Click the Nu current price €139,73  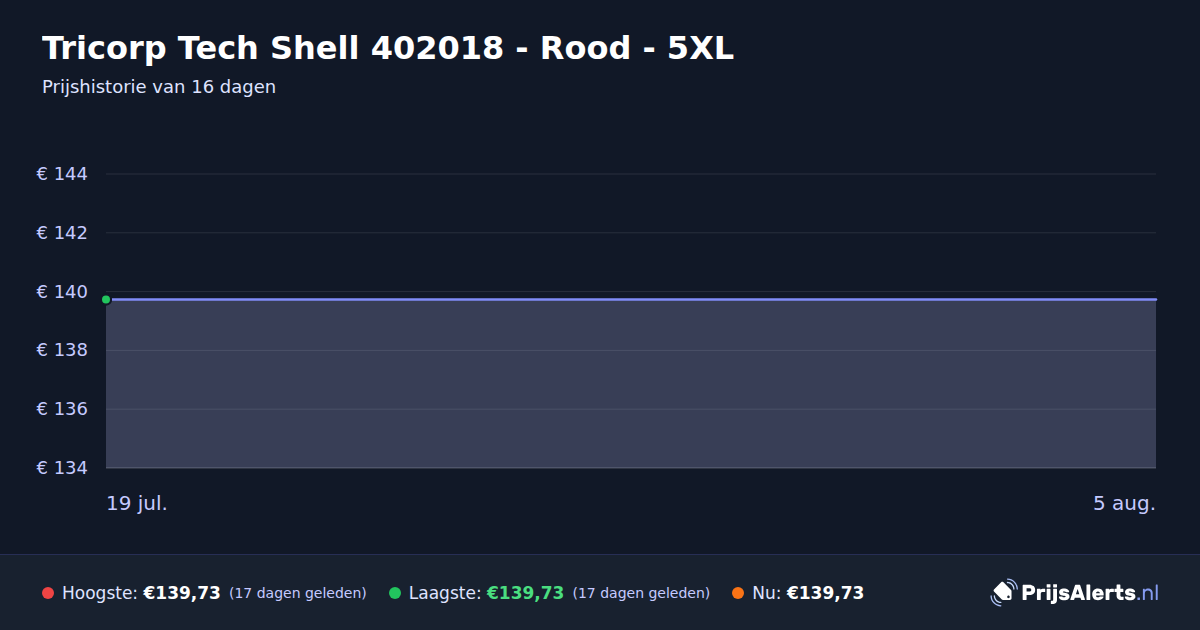(825, 593)
